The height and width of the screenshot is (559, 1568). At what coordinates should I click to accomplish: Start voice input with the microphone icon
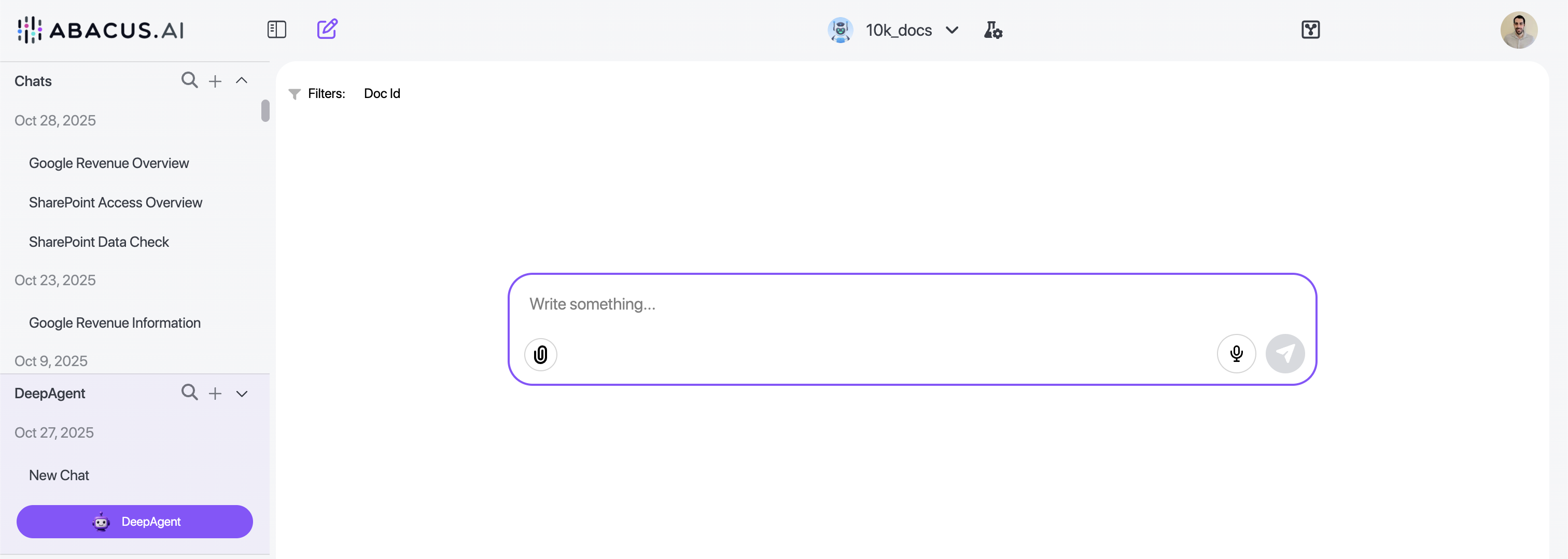pos(1236,353)
